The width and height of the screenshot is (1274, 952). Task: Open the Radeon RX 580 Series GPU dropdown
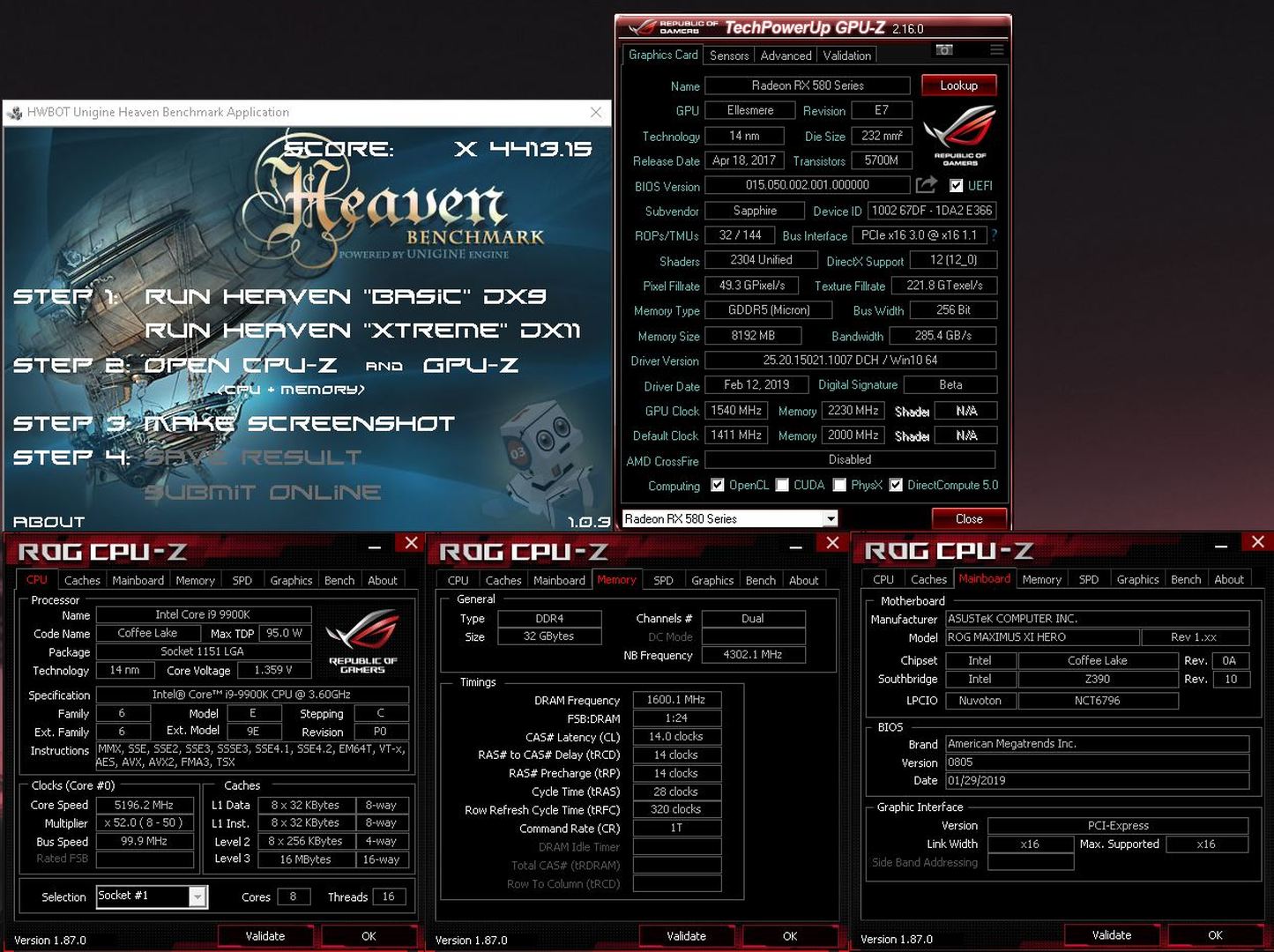click(x=830, y=518)
